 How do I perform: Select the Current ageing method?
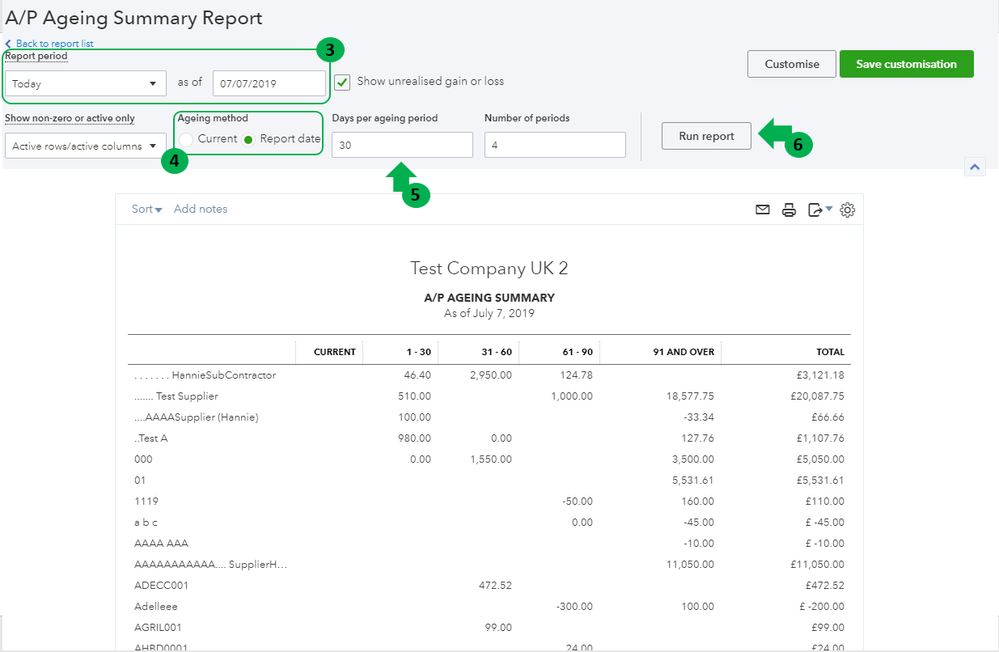187,139
